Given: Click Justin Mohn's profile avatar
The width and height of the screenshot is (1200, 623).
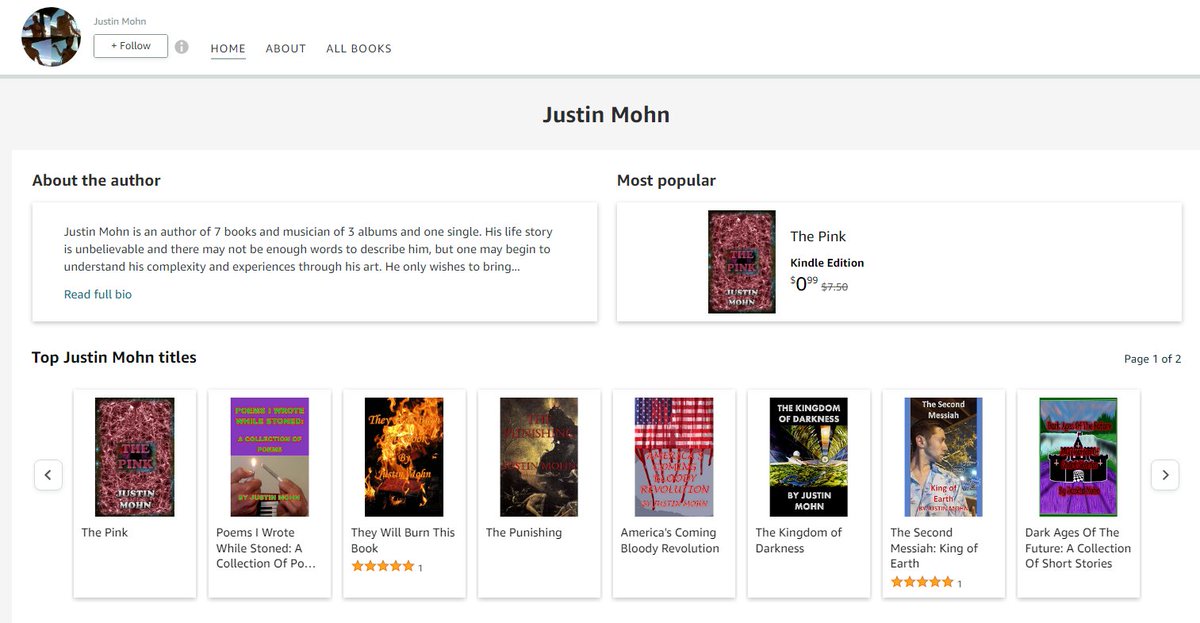Looking at the screenshot, I should point(51,37).
